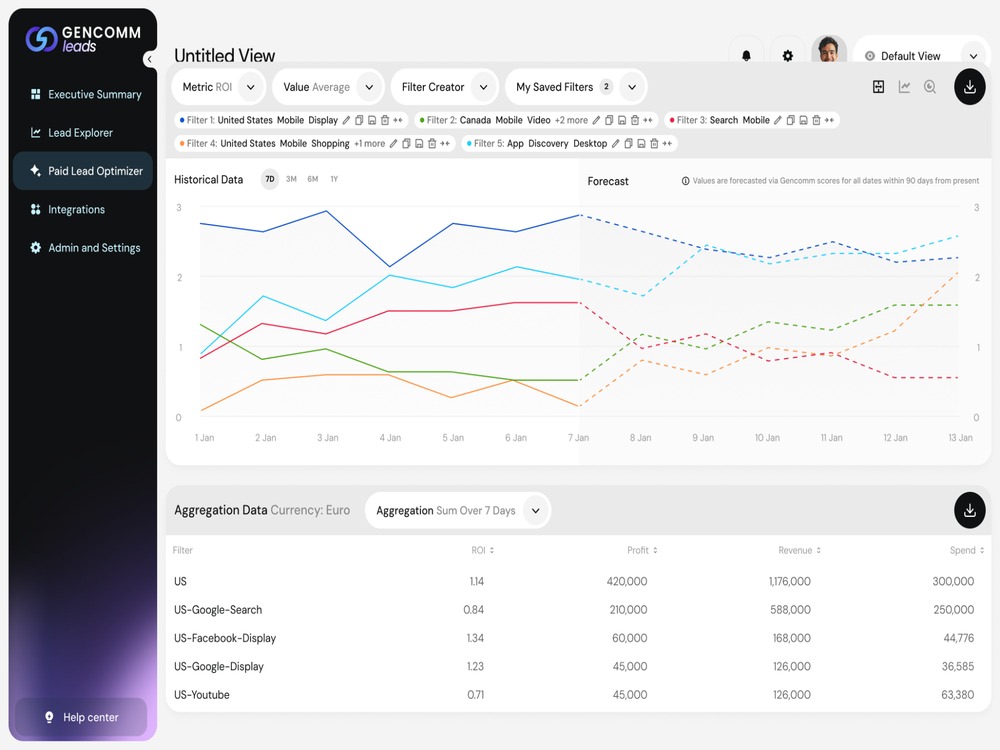Open Executive Summary in the sidebar
This screenshot has width=1000, height=750.
pyautogui.click(x=83, y=94)
